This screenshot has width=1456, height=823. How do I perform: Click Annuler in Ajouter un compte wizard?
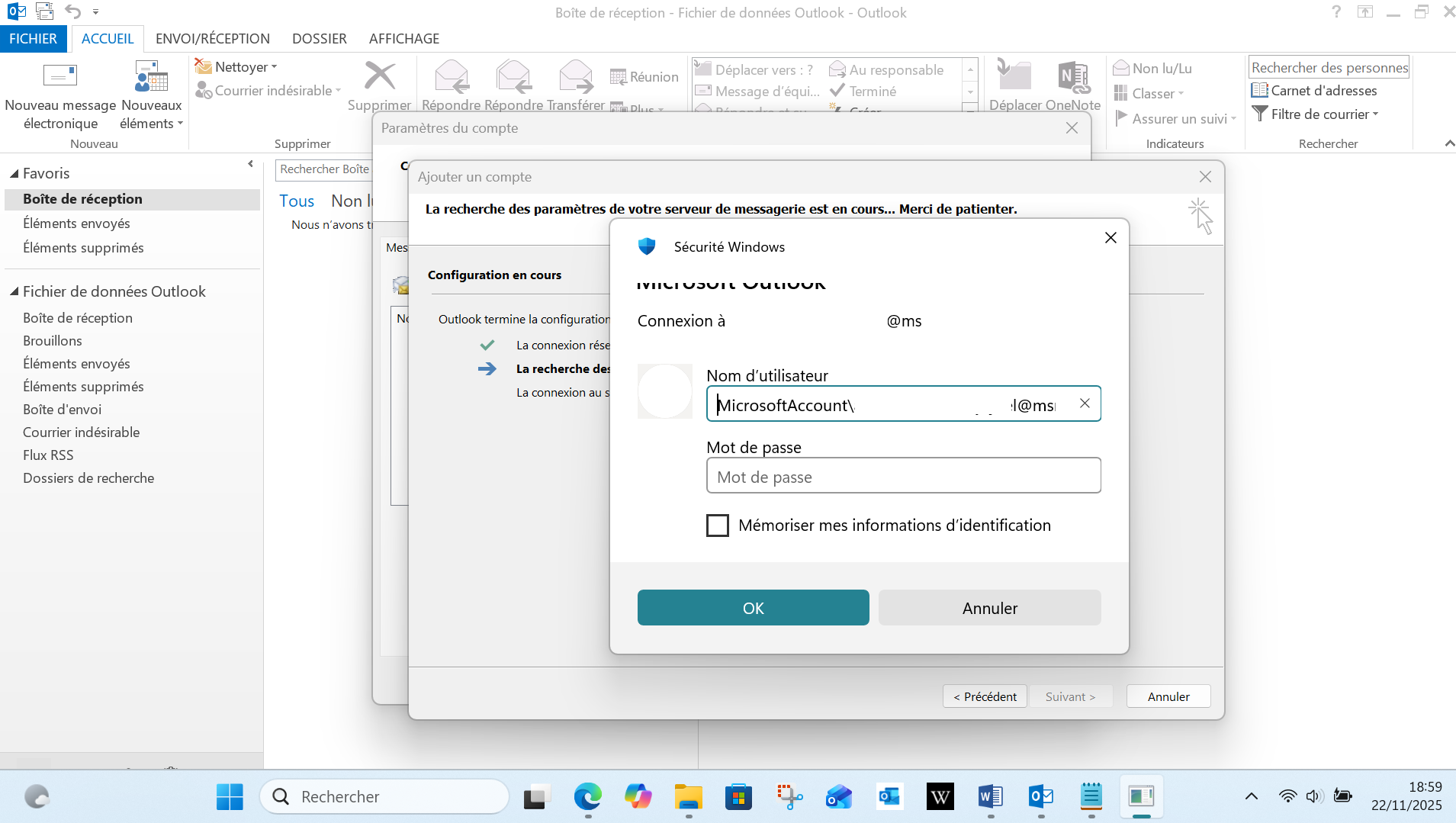(1168, 696)
